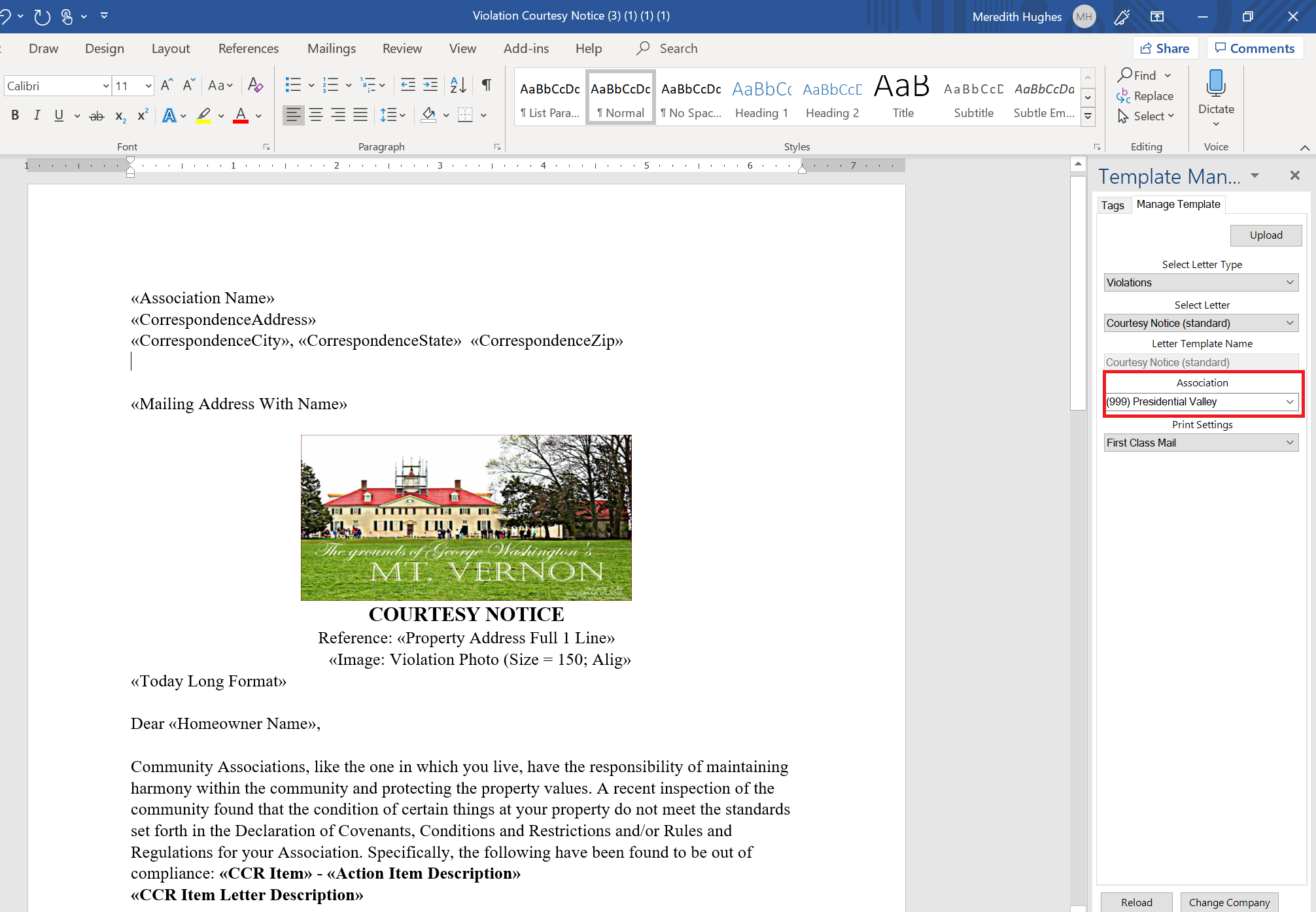1316x912 pixels.
Task: Apply yellow text highlight color
Action: coord(204,116)
